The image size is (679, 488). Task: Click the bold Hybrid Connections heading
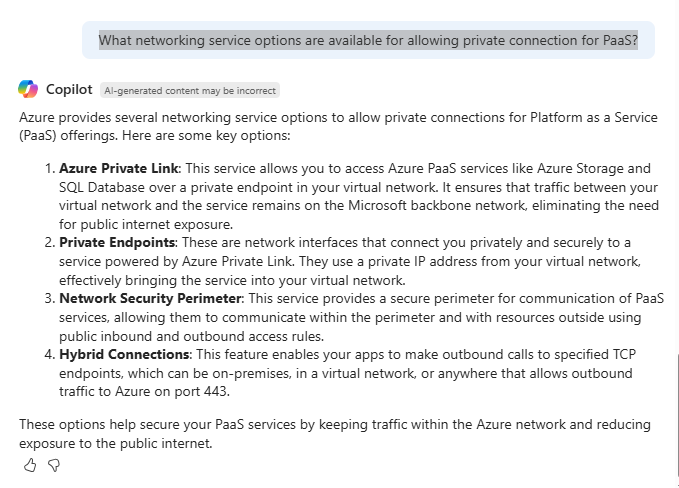124,354
